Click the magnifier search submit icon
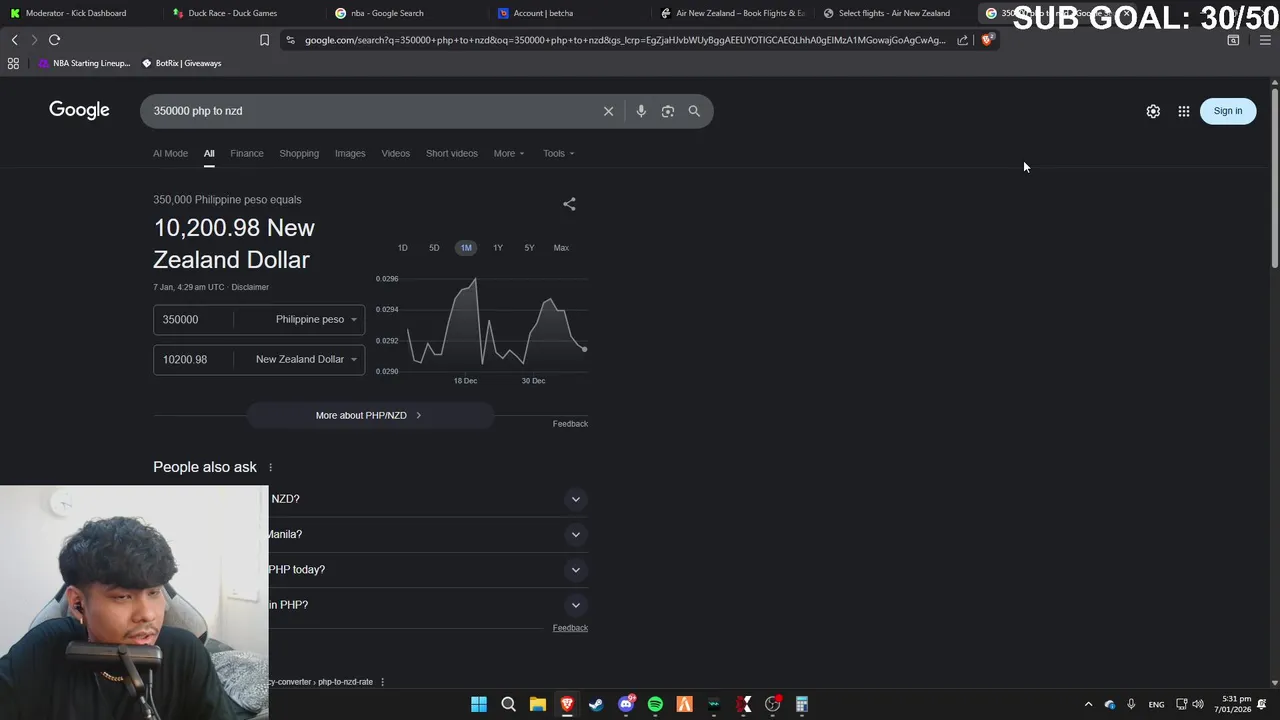The width and height of the screenshot is (1280, 720). pyautogui.click(x=694, y=111)
